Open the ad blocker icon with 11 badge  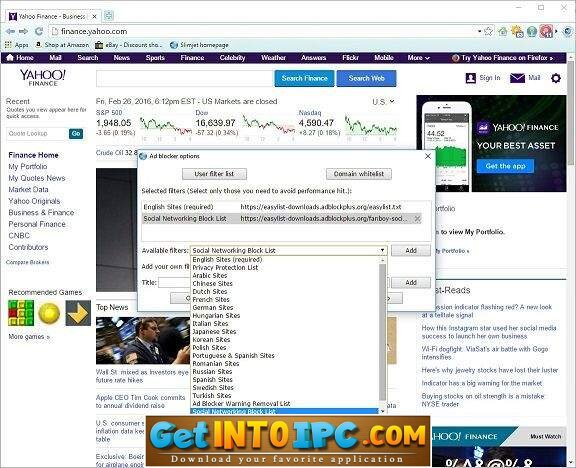546,32
